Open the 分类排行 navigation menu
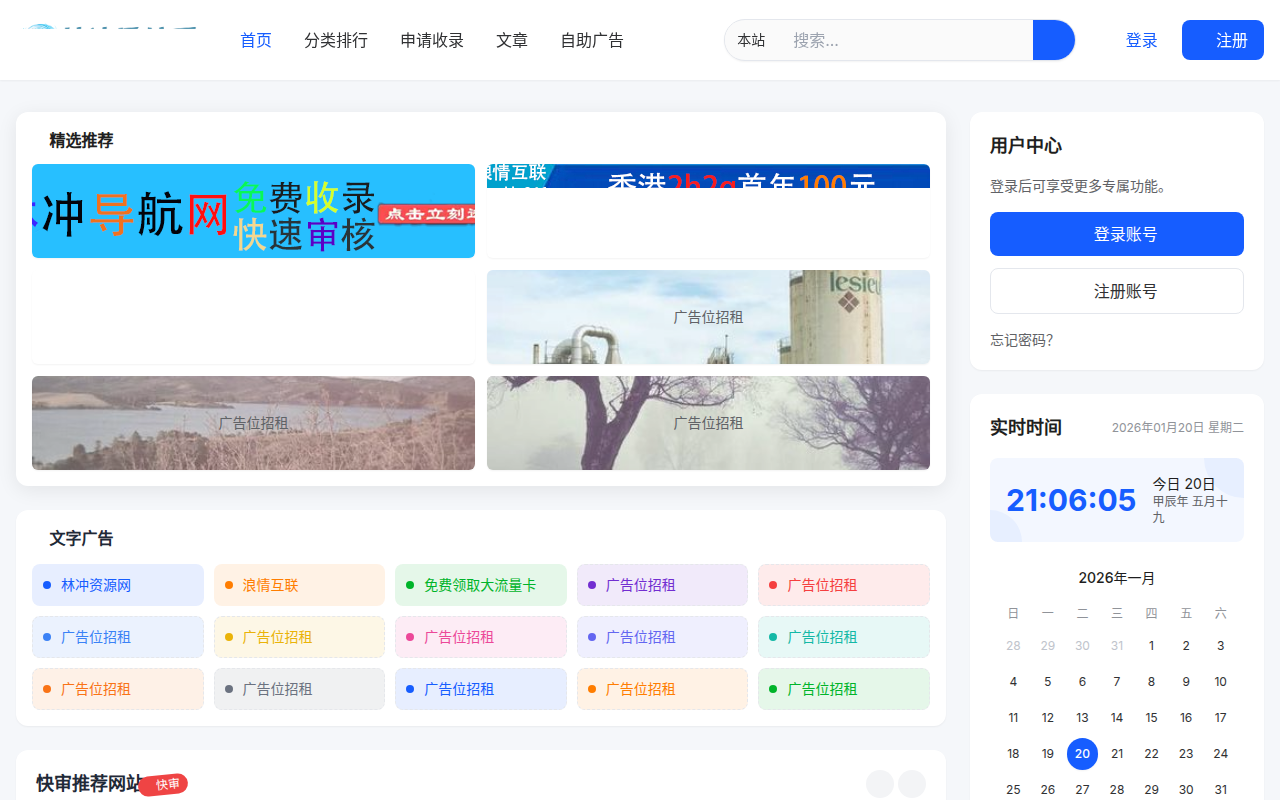 tap(336, 40)
